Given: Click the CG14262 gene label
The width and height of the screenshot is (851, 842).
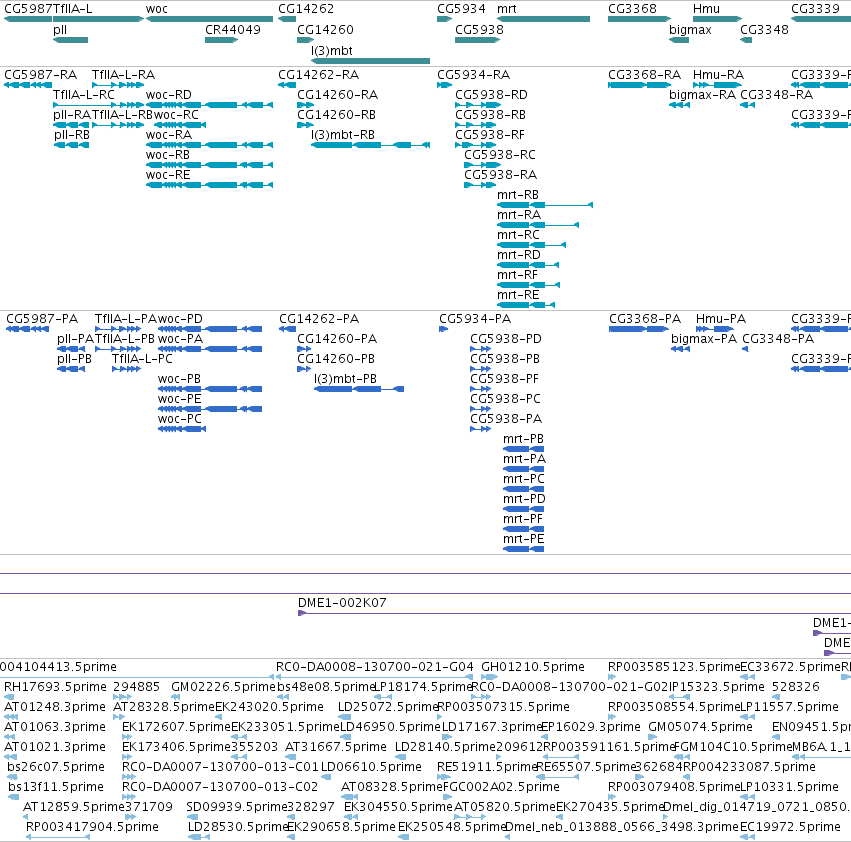Looking at the screenshot, I should point(306,9).
